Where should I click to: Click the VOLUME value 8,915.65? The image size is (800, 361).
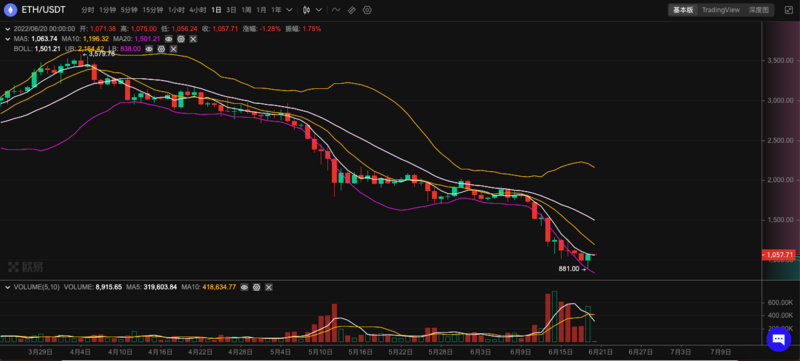pos(109,287)
